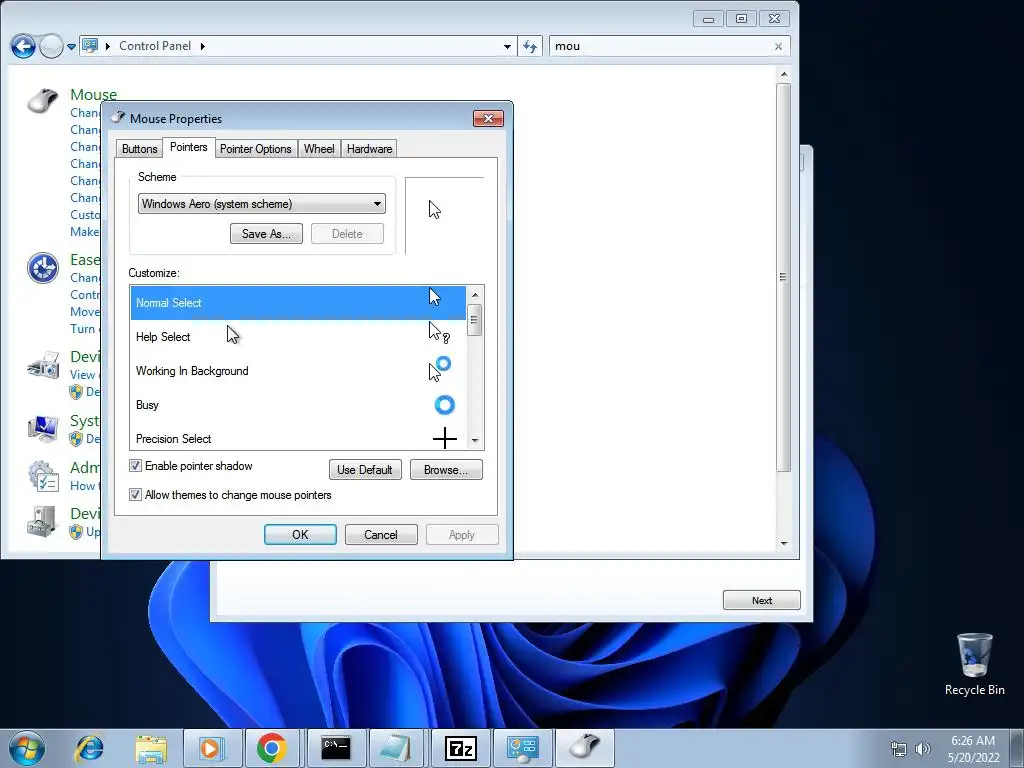Click the Mouse icon in Control Panel results
Screen dimensions: 1024x768
pos(43,100)
